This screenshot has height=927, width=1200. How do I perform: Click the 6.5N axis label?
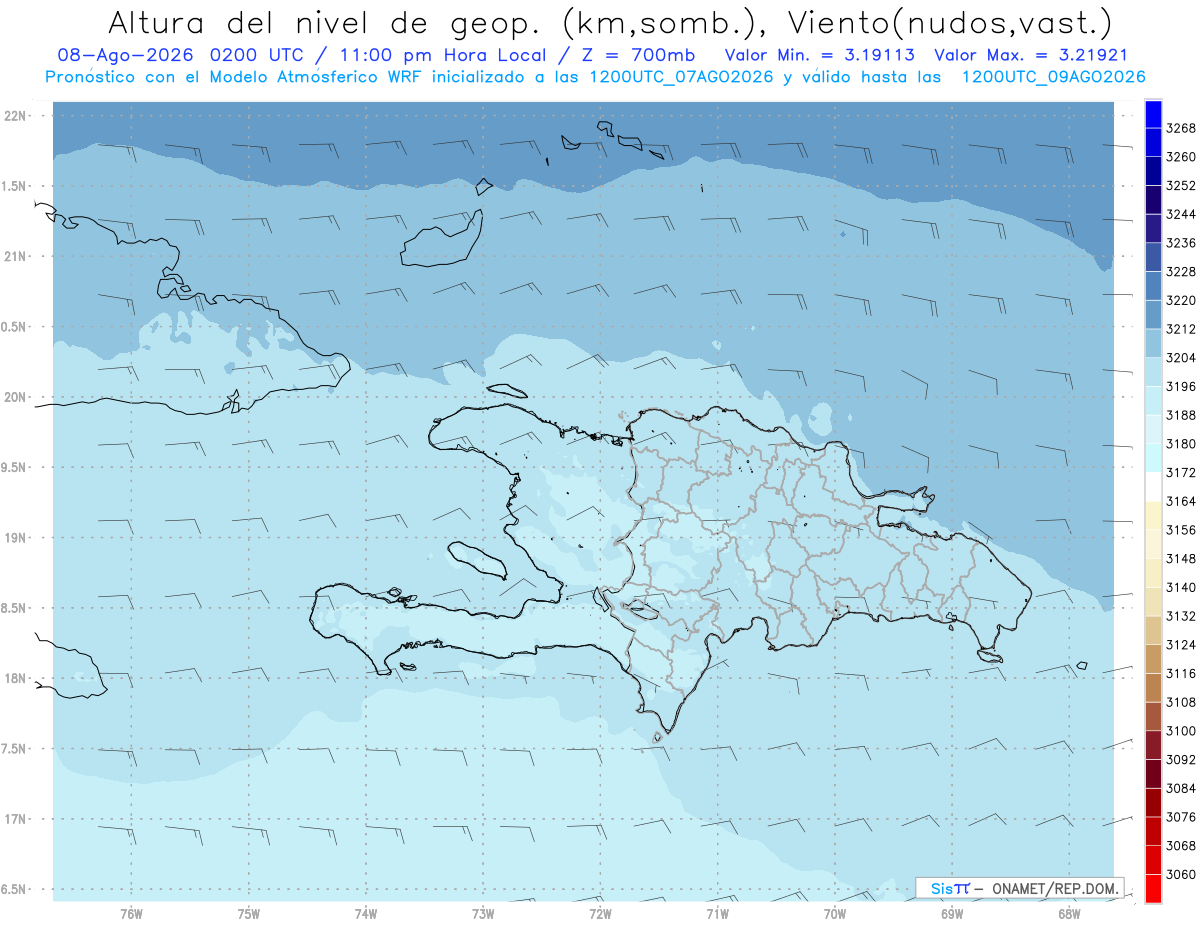point(15,890)
